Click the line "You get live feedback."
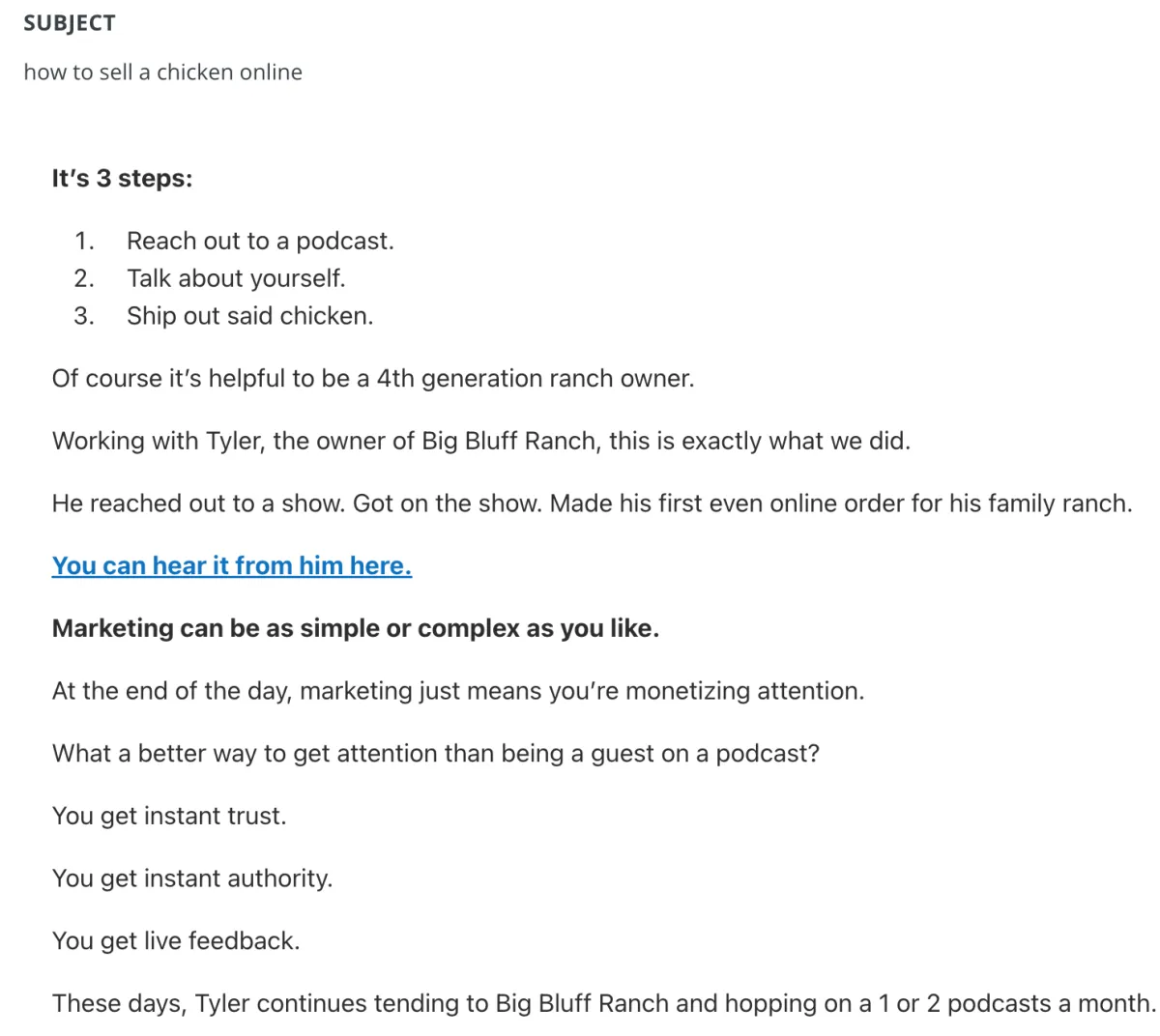The width and height of the screenshot is (1160, 1036). coord(176,941)
